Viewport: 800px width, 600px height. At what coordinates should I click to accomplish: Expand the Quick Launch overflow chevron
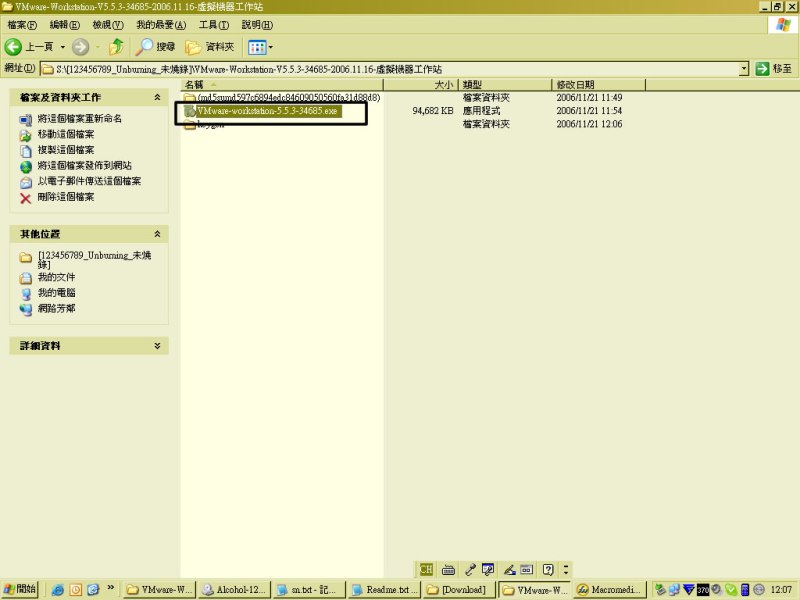coord(110,588)
